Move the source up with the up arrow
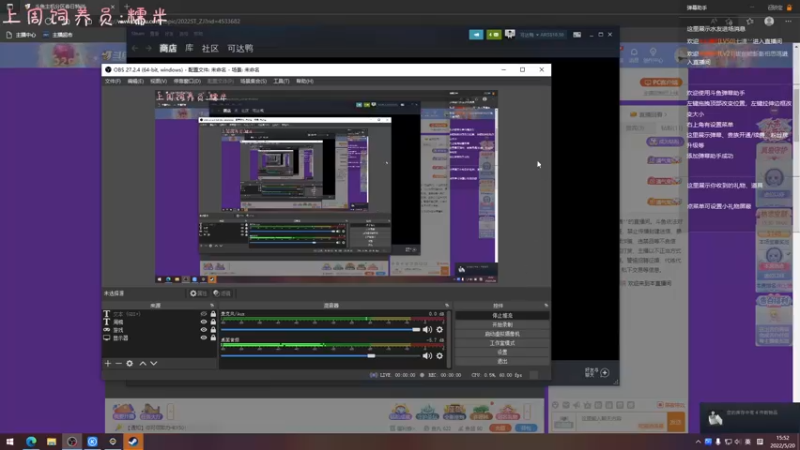The image size is (800, 450). (x=143, y=363)
